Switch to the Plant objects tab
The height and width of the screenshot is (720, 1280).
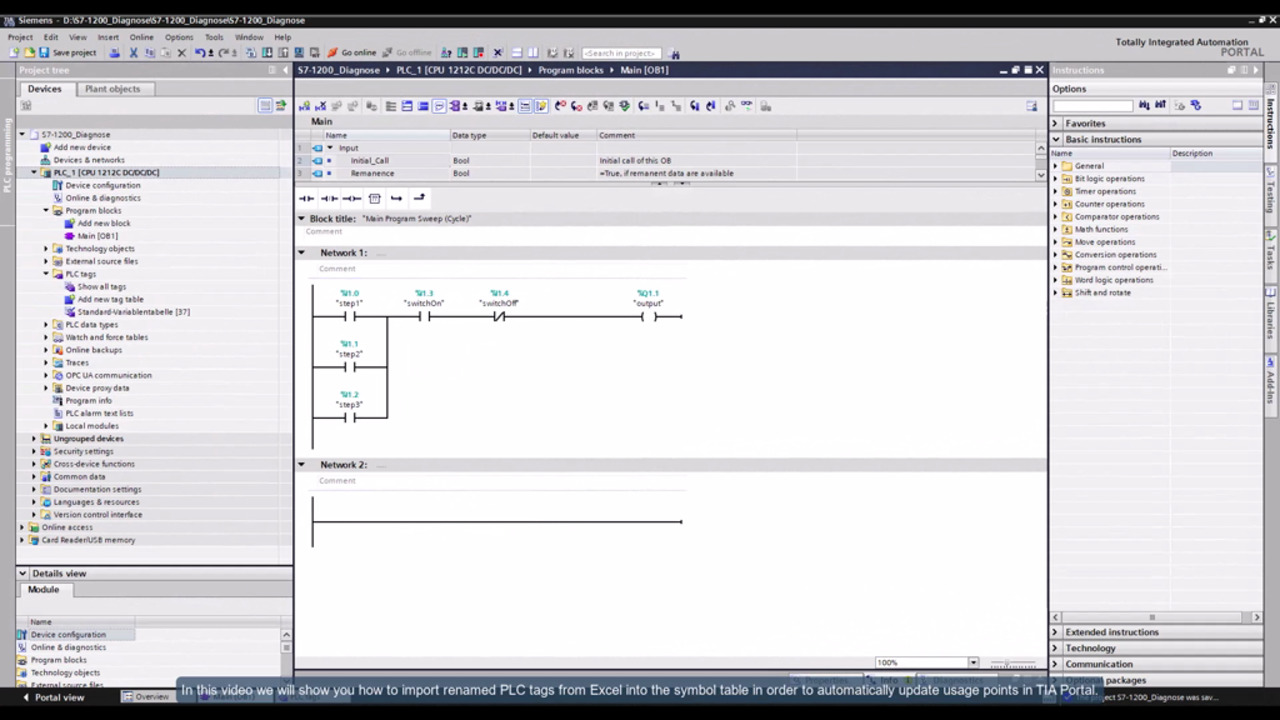tap(112, 89)
